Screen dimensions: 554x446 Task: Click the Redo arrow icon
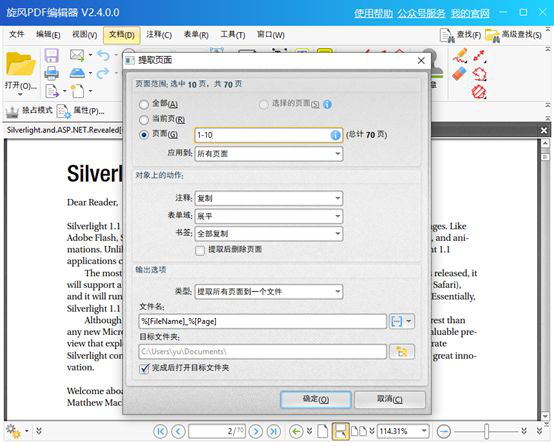(x=103, y=73)
